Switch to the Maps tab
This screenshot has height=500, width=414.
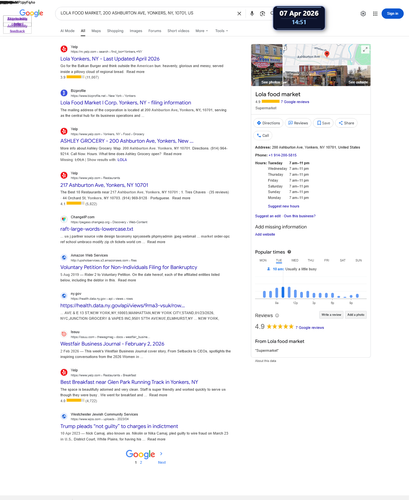(96, 31)
